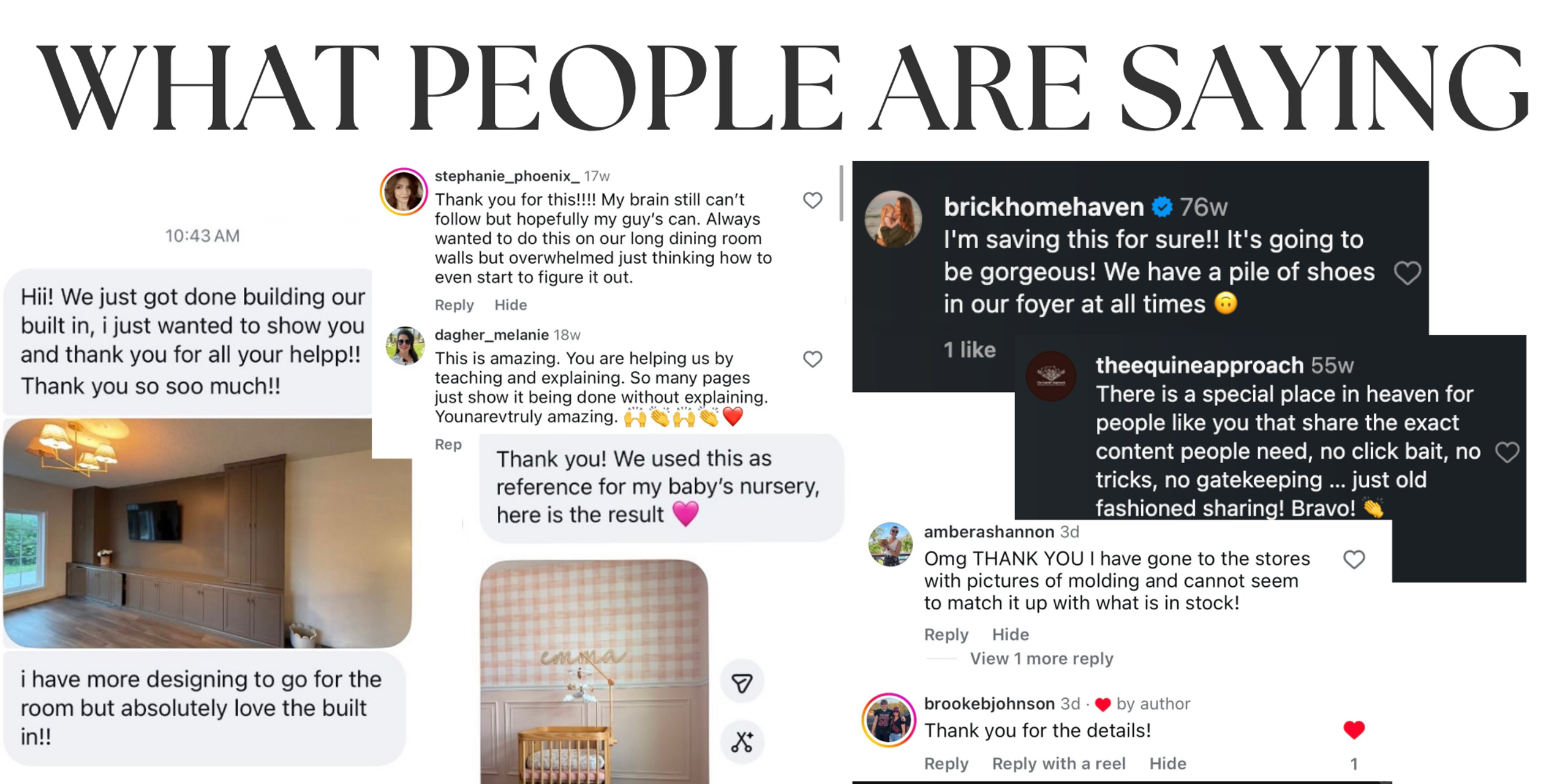Tap the heart beside amberashannon's comment
Viewport: 1568px width, 784px height.
pyautogui.click(x=1354, y=559)
